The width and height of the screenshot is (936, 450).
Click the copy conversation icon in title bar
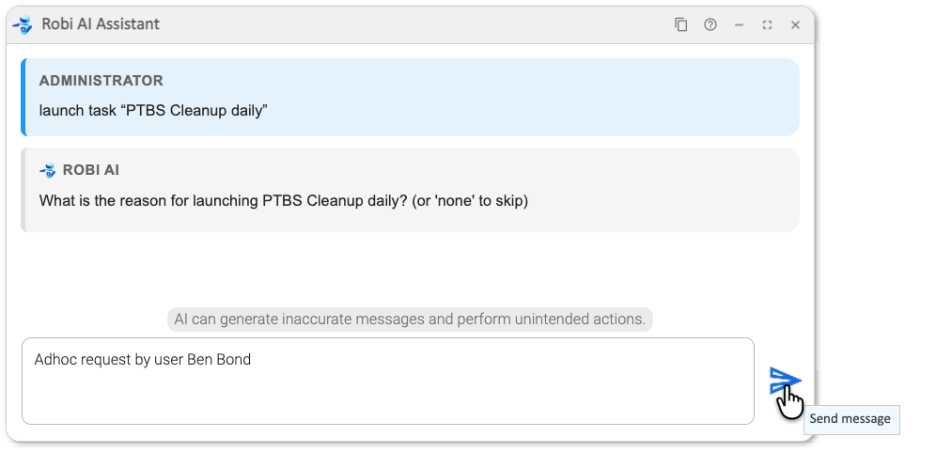point(681,25)
